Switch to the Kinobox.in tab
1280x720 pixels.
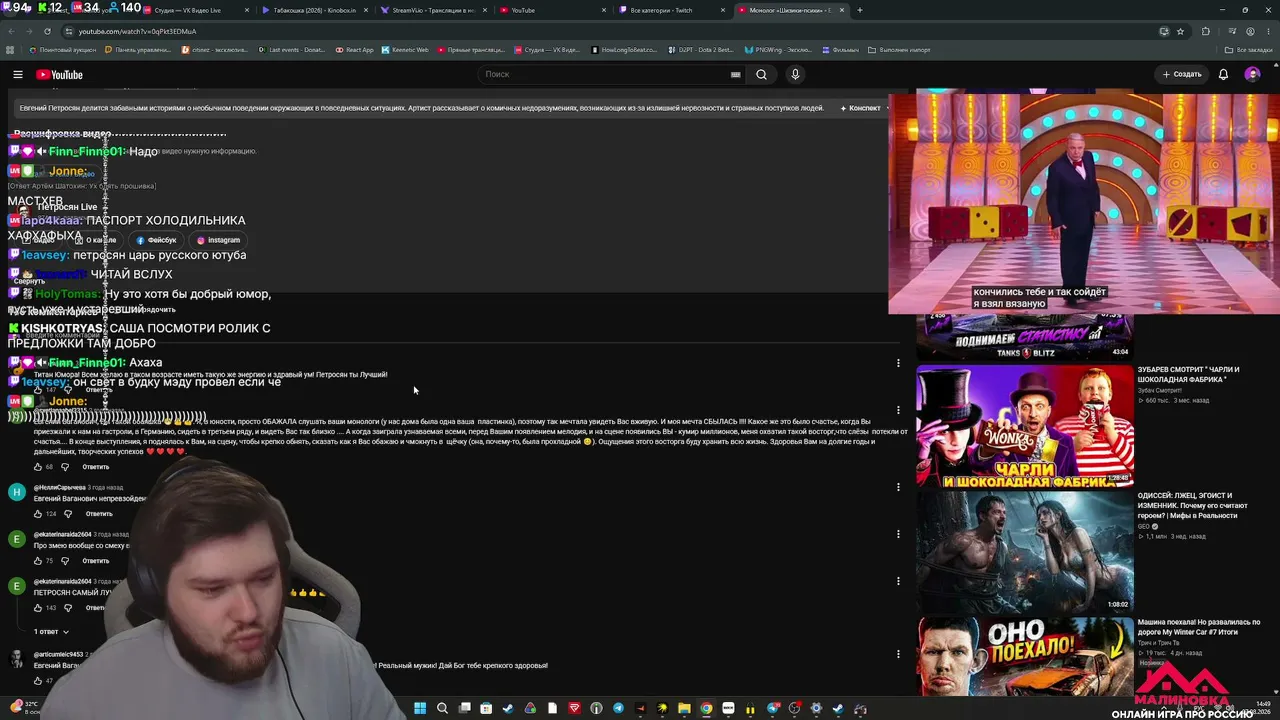313,10
